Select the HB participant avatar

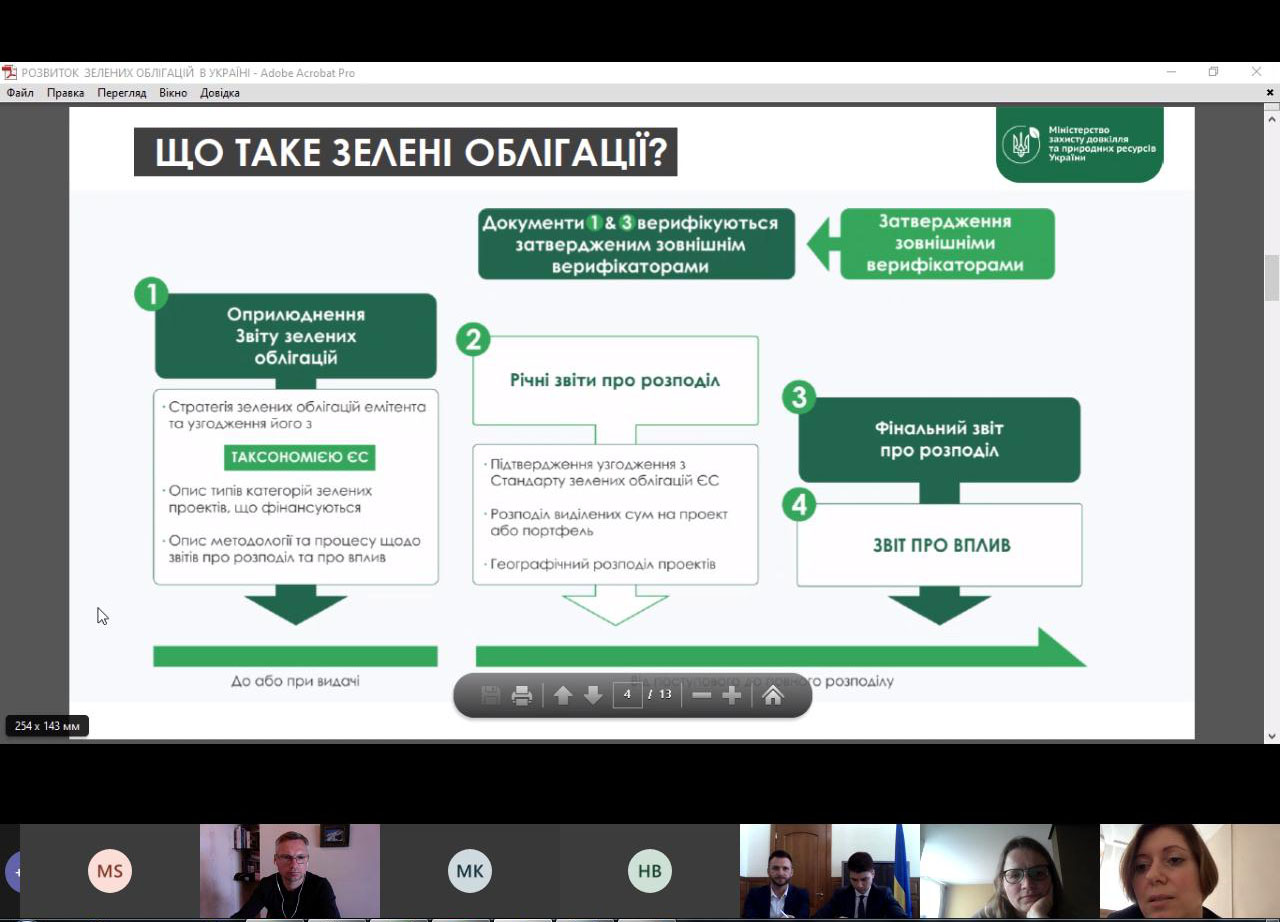tap(650, 871)
